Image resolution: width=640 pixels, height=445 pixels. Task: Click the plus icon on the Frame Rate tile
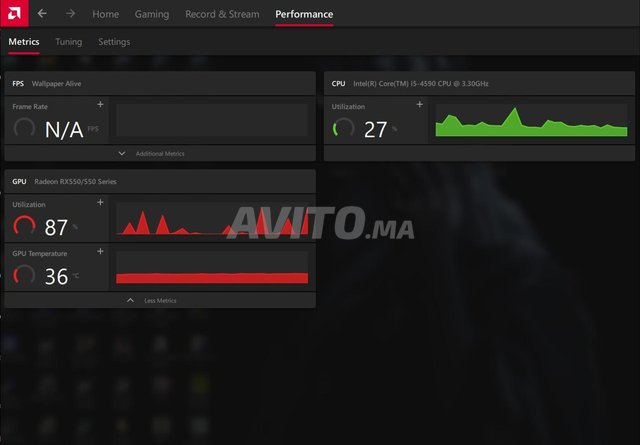click(100, 105)
